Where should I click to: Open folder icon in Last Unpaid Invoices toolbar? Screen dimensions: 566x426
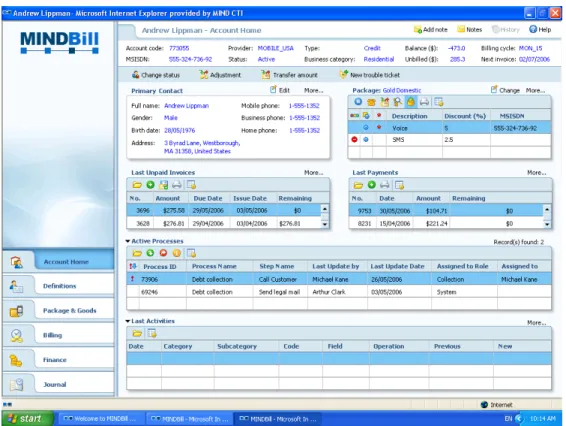pyautogui.click(x=137, y=185)
